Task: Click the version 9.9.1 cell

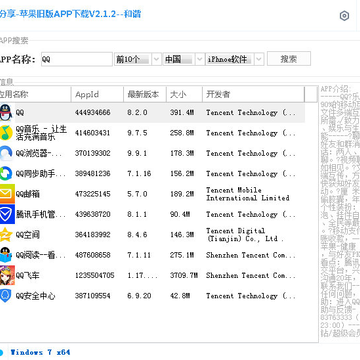Action: click(137, 153)
